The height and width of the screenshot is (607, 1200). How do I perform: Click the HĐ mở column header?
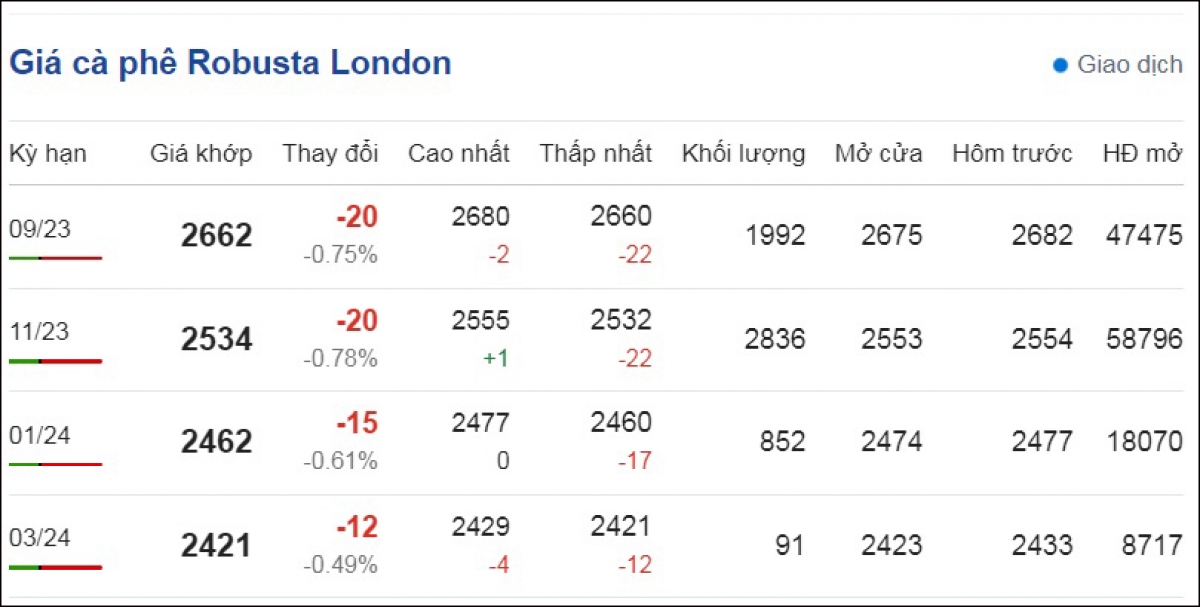(1143, 153)
